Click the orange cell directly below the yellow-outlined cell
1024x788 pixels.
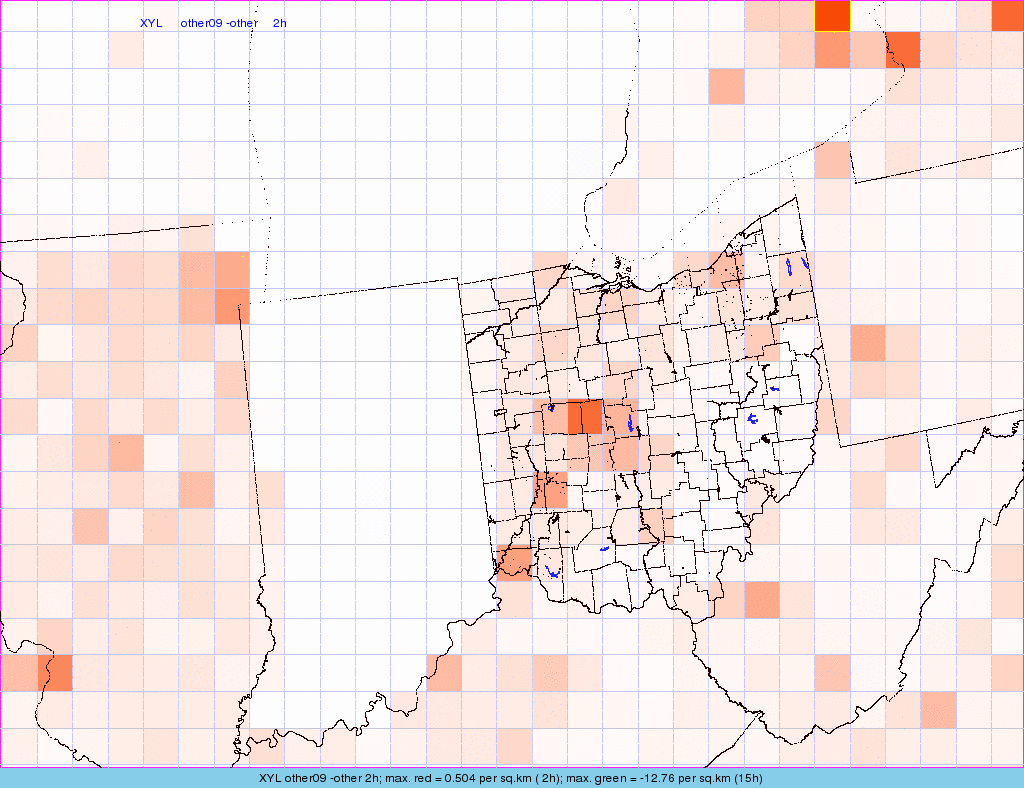coord(832,50)
